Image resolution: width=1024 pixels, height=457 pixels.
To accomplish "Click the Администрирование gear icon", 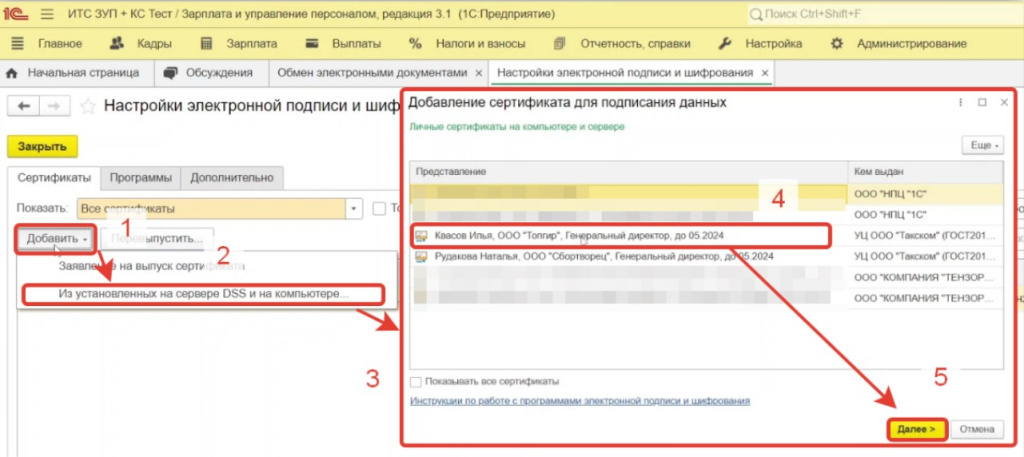I will tap(837, 44).
